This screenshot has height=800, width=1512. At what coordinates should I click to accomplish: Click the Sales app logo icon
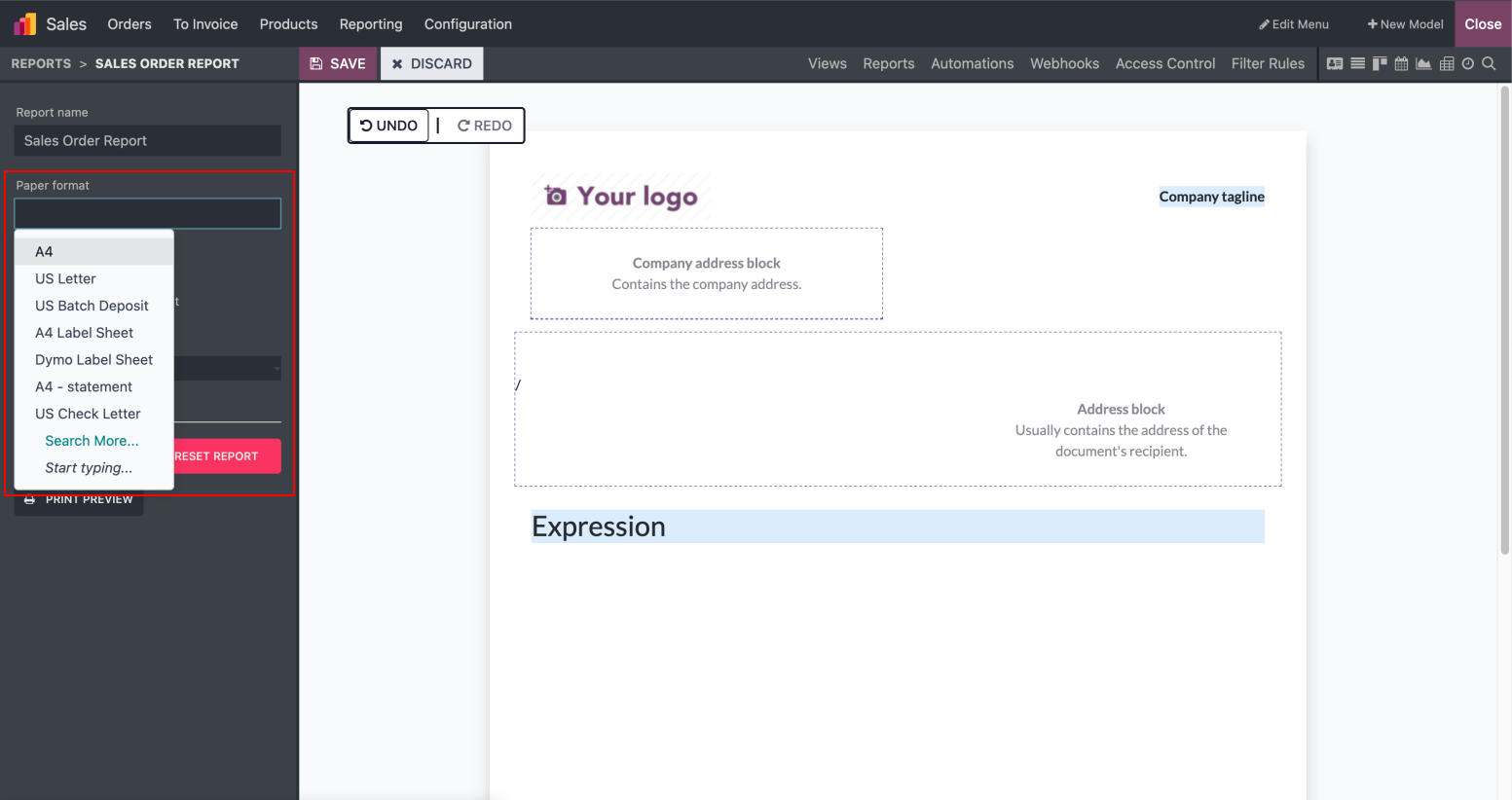pyautogui.click(x=24, y=23)
